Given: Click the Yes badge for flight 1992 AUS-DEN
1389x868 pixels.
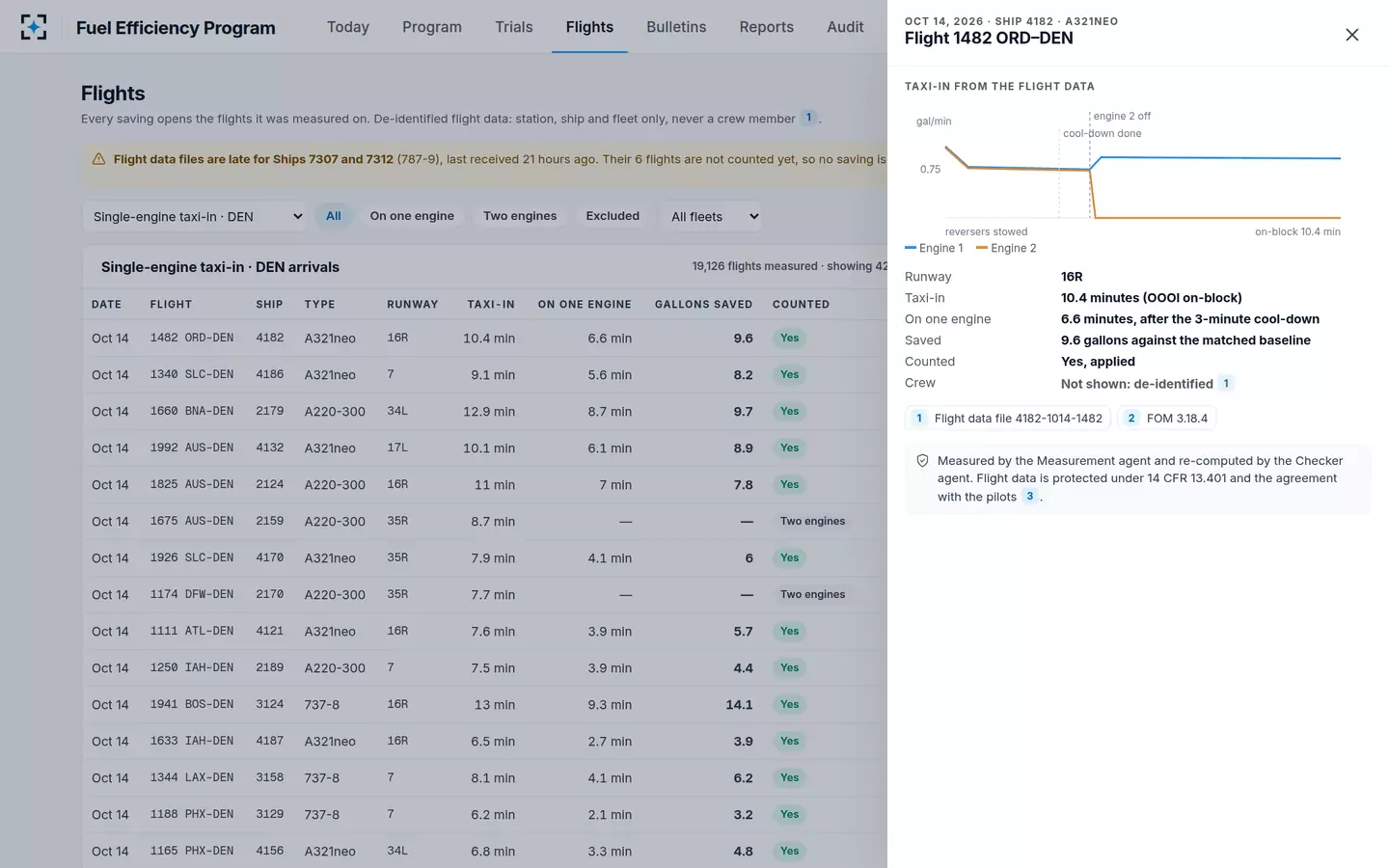Looking at the screenshot, I should 790,448.
